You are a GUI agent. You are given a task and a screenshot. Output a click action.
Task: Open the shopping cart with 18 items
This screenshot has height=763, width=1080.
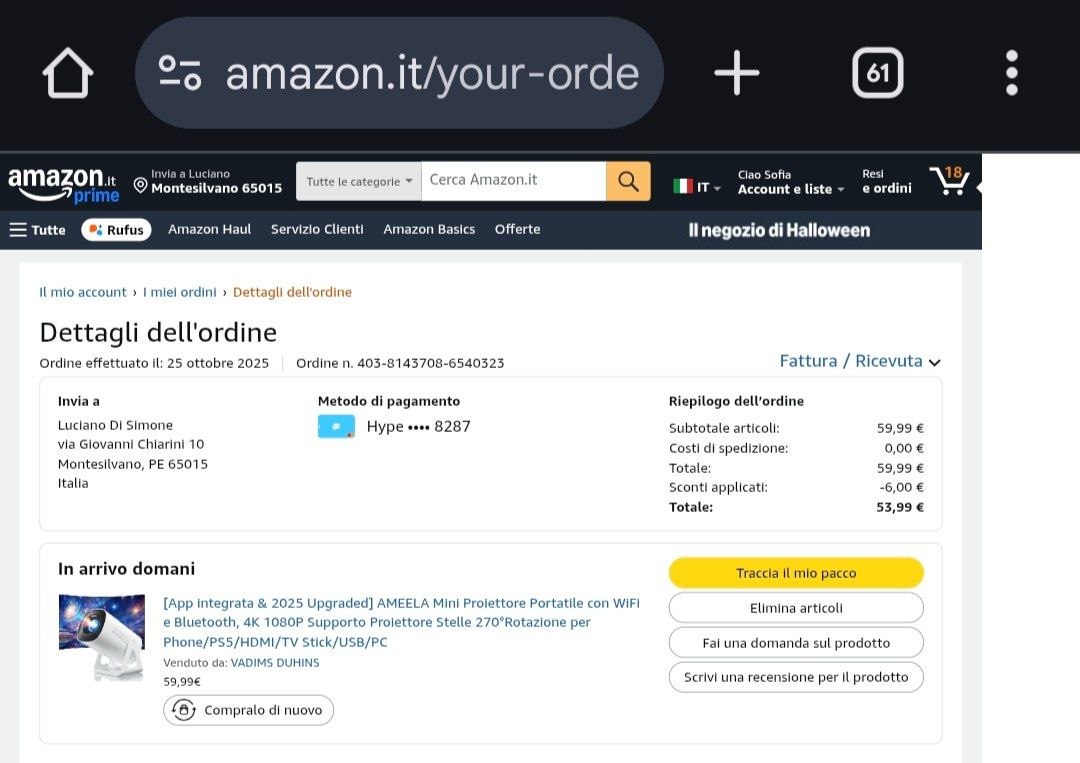point(948,181)
